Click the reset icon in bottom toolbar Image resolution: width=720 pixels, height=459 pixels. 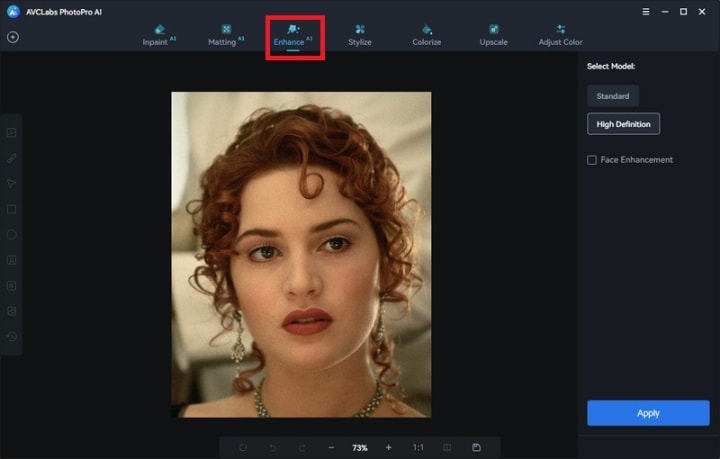pos(243,447)
